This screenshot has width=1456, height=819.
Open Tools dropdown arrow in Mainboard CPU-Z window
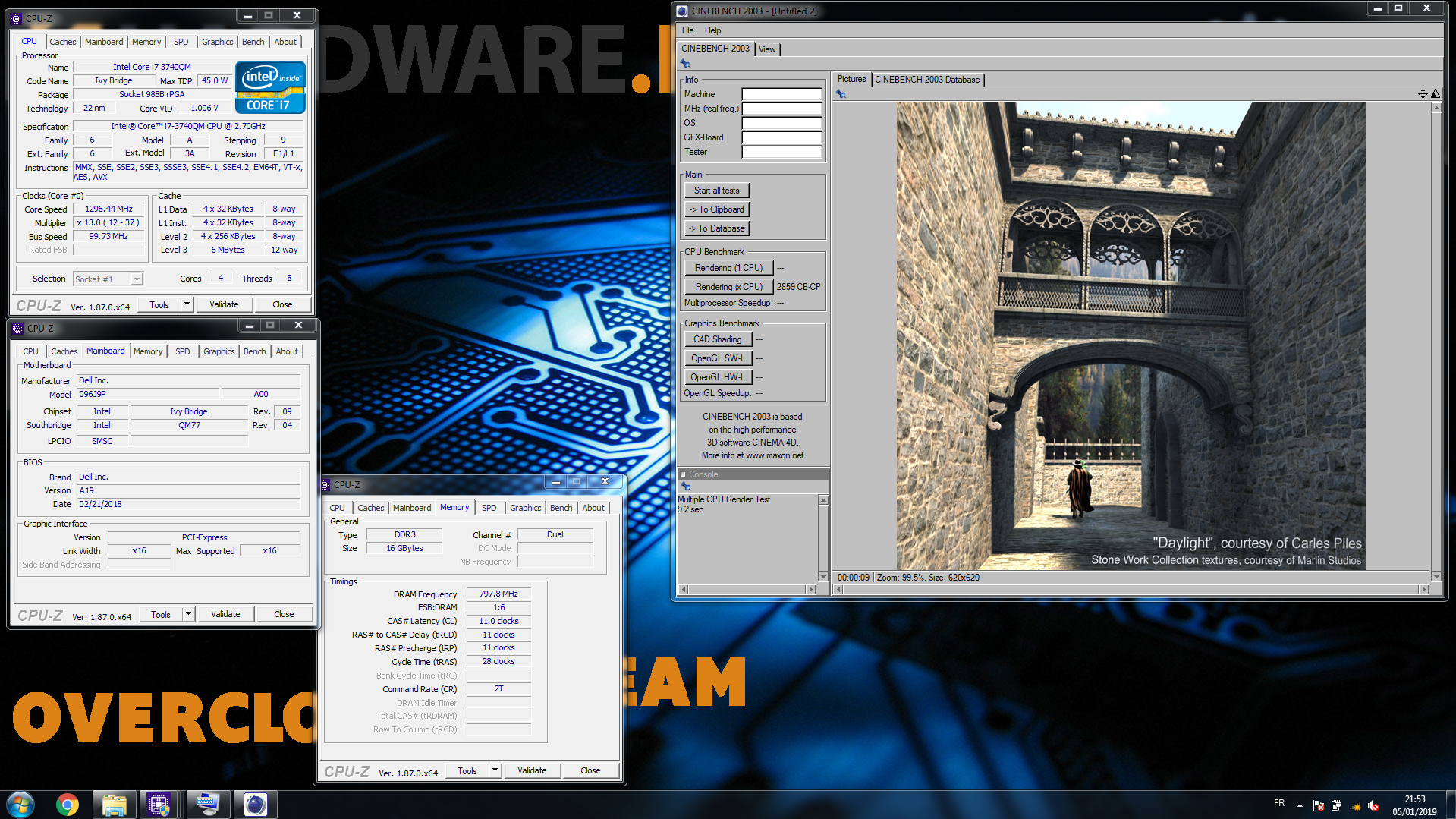188,614
